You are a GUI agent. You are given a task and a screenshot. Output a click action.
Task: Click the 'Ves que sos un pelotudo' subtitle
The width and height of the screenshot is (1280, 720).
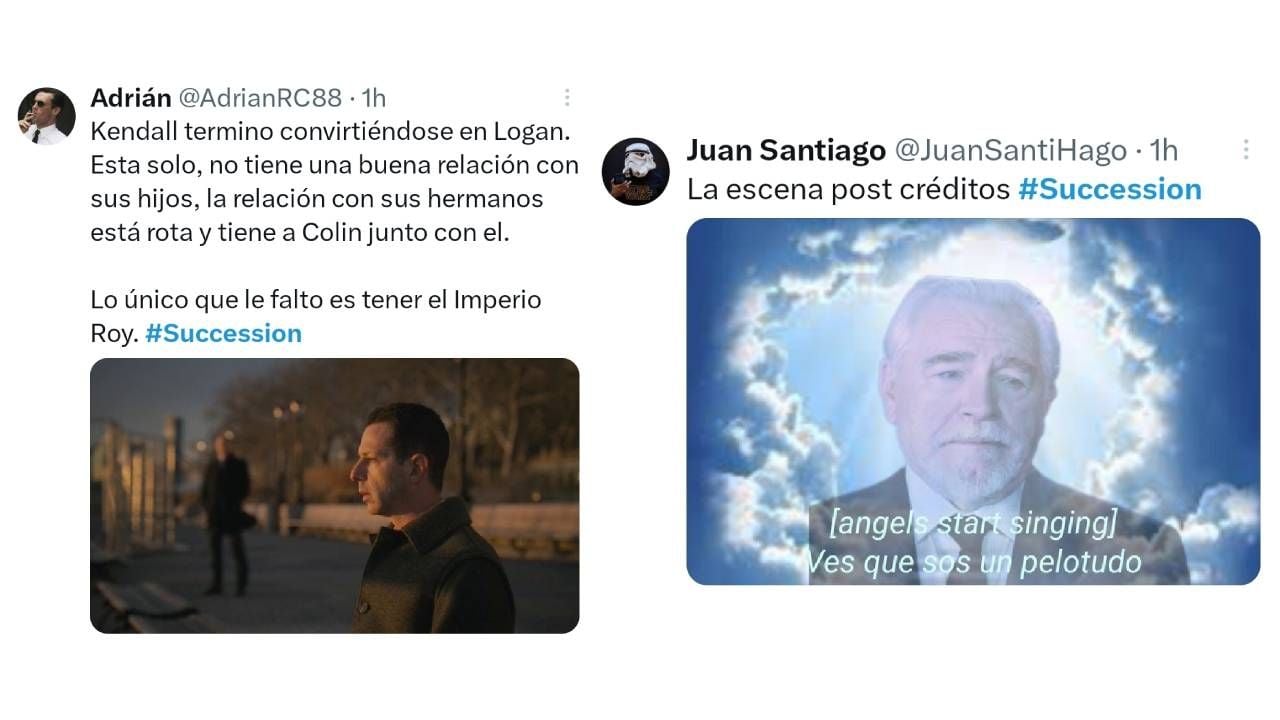[x=973, y=561]
